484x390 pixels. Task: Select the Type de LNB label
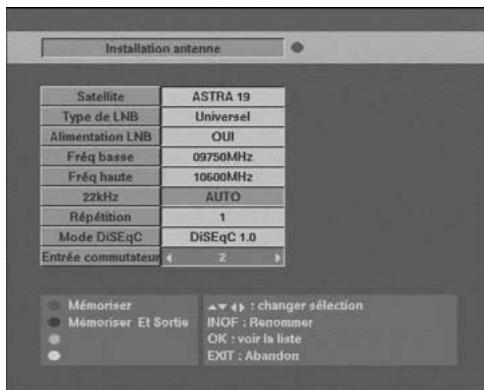[x=100, y=117]
